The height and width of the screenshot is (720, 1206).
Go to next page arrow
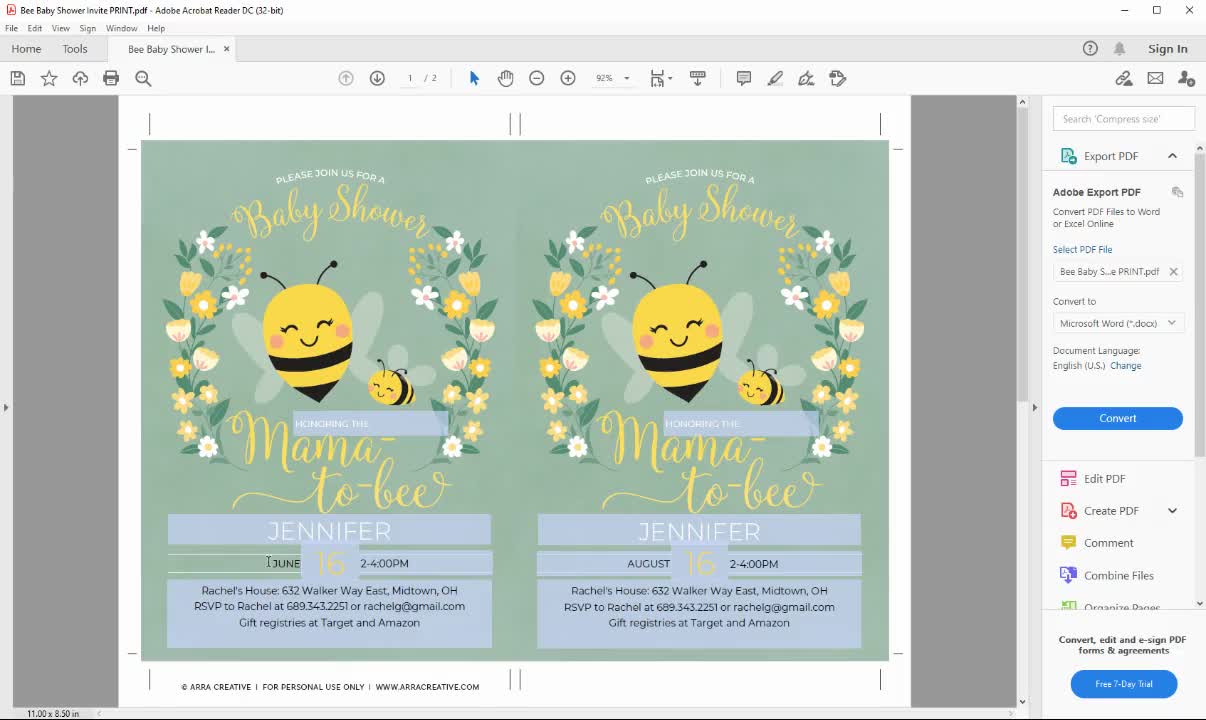(x=377, y=78)
